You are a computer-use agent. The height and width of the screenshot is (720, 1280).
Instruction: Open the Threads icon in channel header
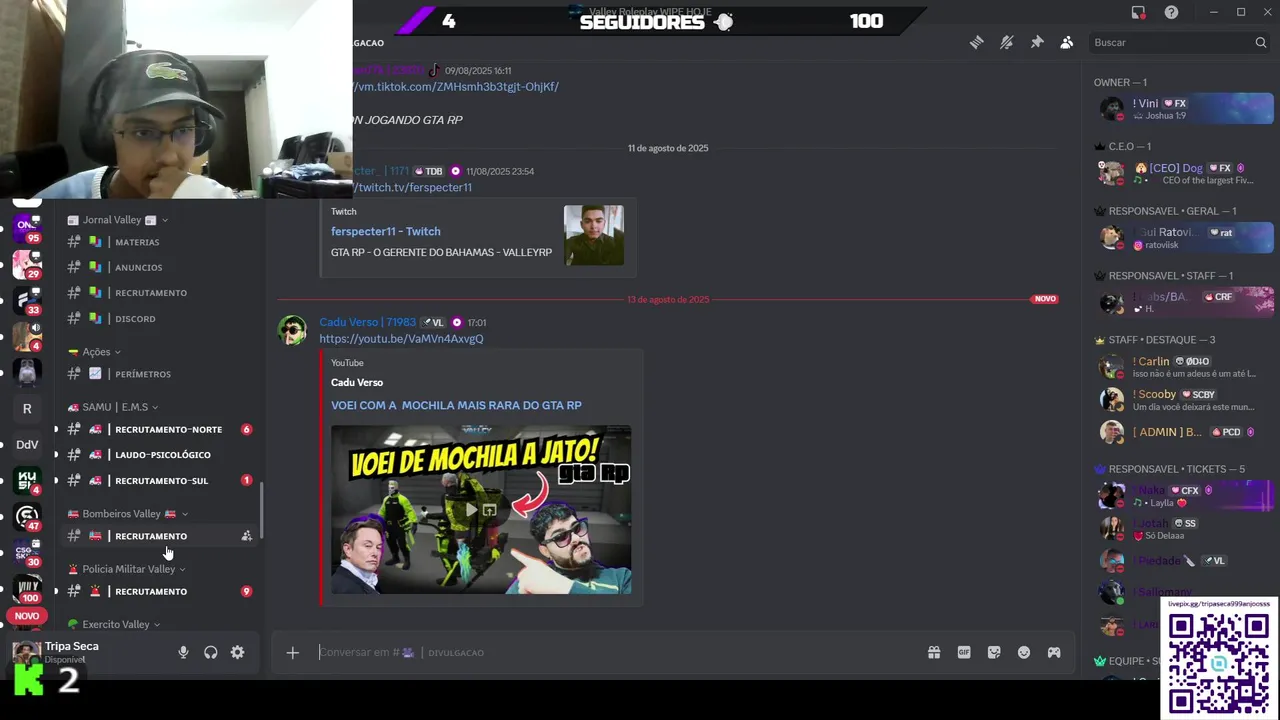point(977,42)
